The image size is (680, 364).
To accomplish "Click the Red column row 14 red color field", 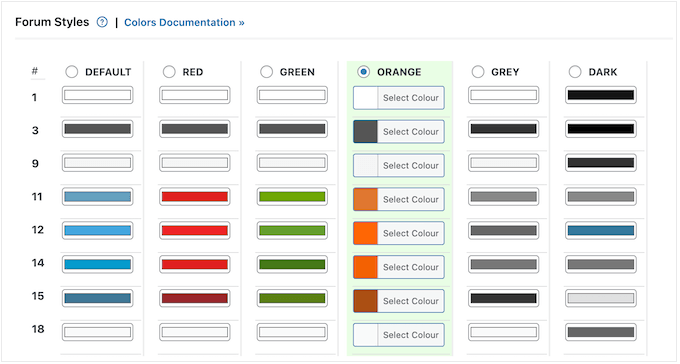I will [195, 264].
